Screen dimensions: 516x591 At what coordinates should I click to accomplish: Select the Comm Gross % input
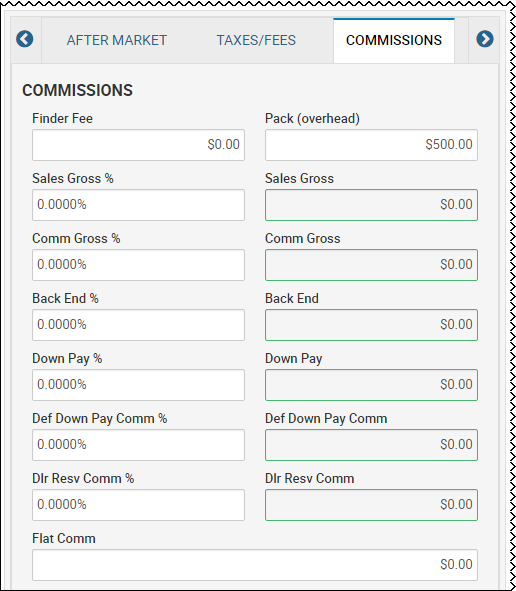[138, 265]
